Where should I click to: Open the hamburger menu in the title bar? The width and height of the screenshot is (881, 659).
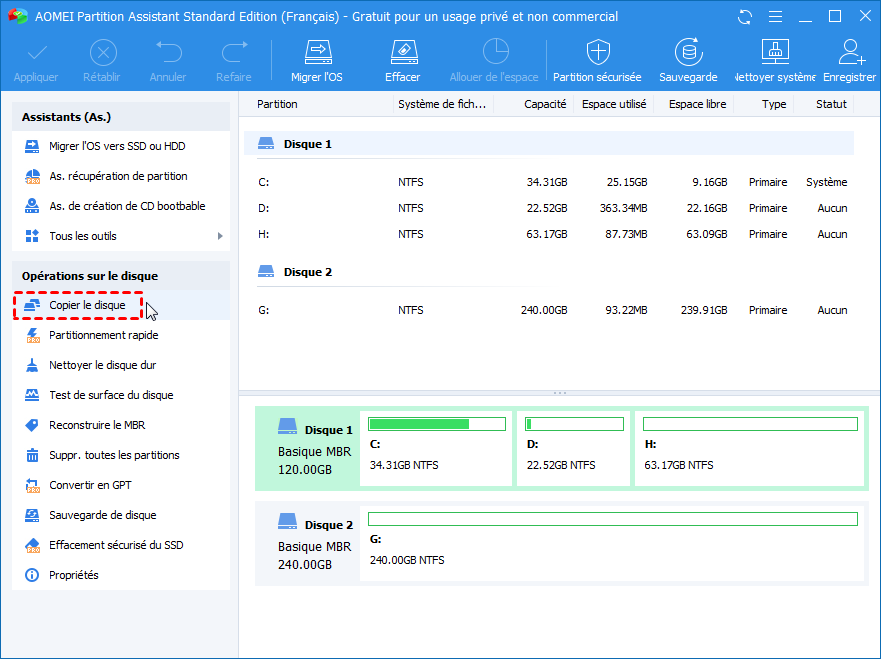[x=774, y=16]
